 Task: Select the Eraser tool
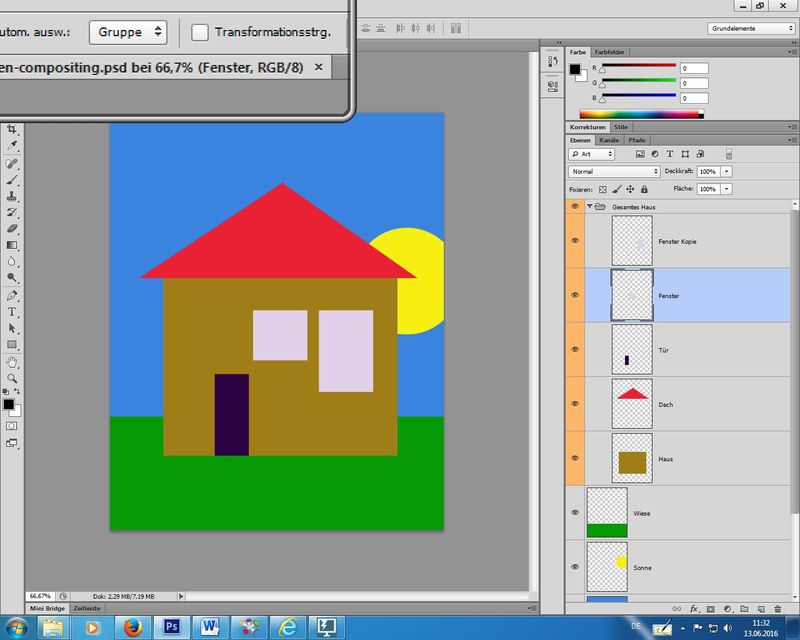coord(12,228)
